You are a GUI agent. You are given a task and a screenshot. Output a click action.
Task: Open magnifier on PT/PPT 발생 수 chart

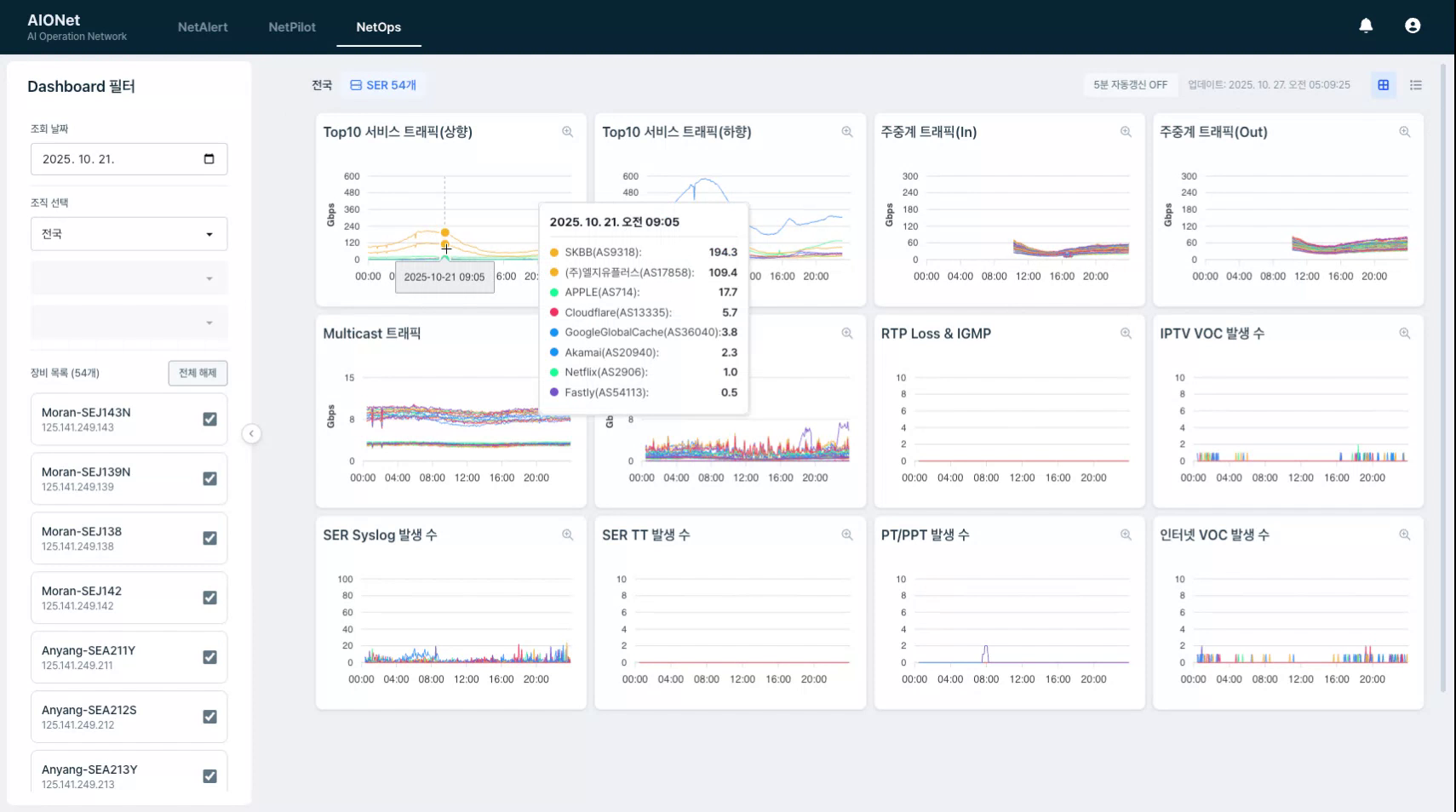(x=1126, y=535)
